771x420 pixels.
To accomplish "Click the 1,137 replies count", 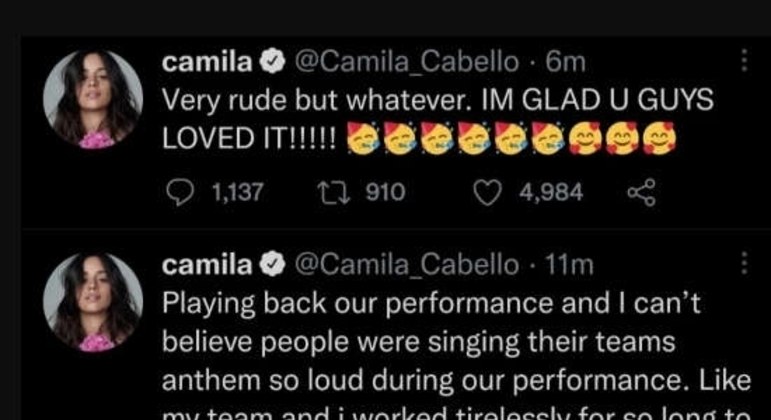I will coord(236,192).
